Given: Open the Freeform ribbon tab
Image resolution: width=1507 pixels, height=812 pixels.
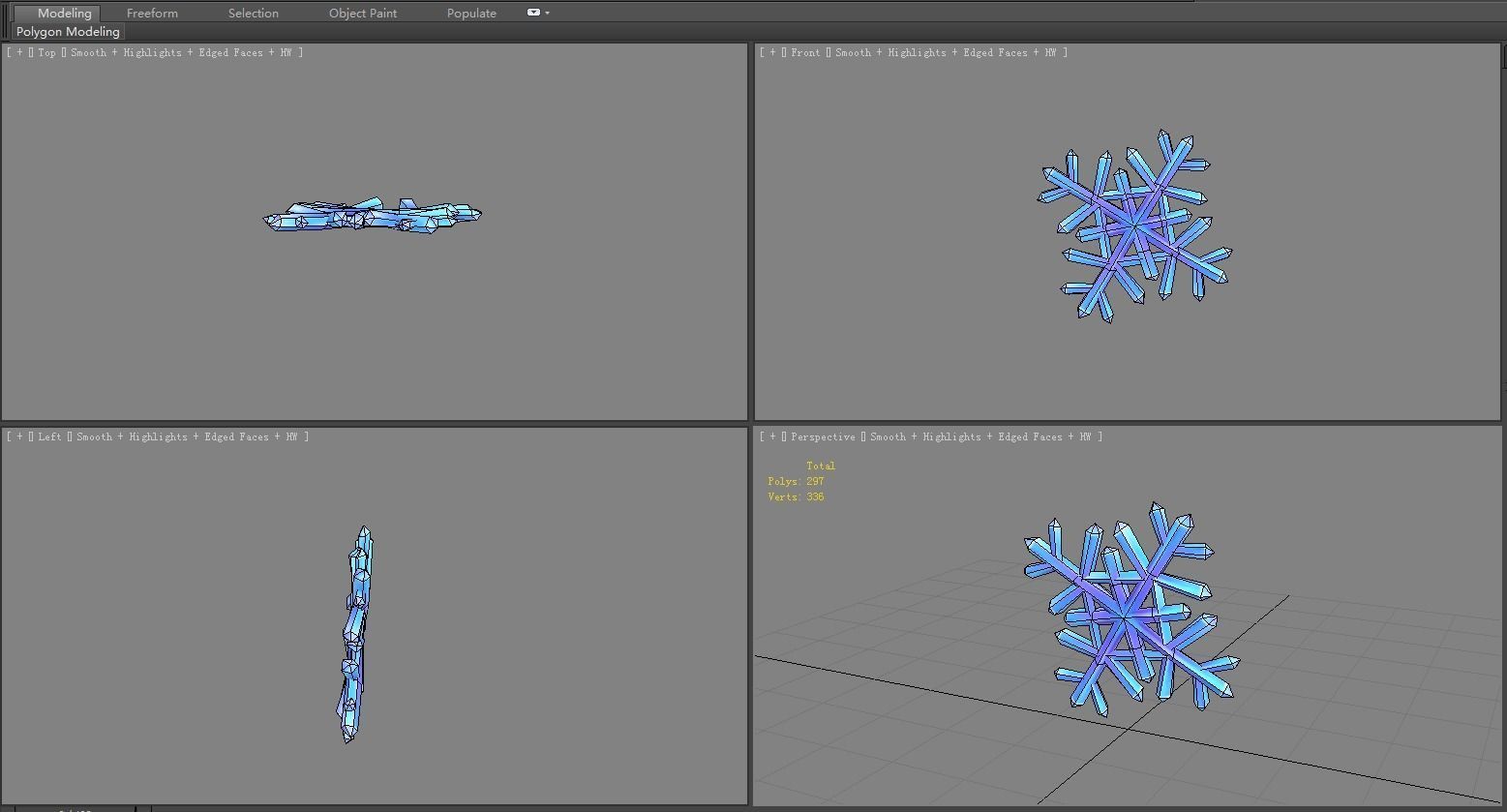Looking at the screenshot, I should (x=152, y=13).
